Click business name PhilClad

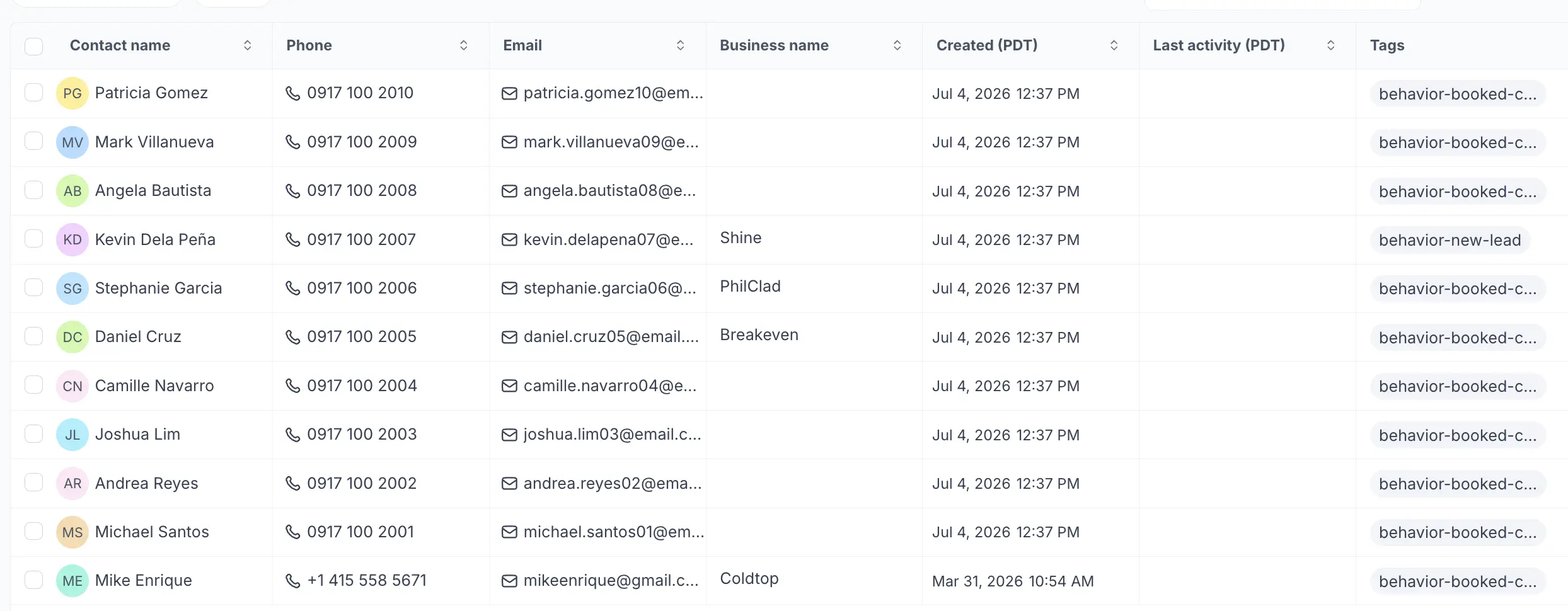pyautogui.click(x=750, y=286)
